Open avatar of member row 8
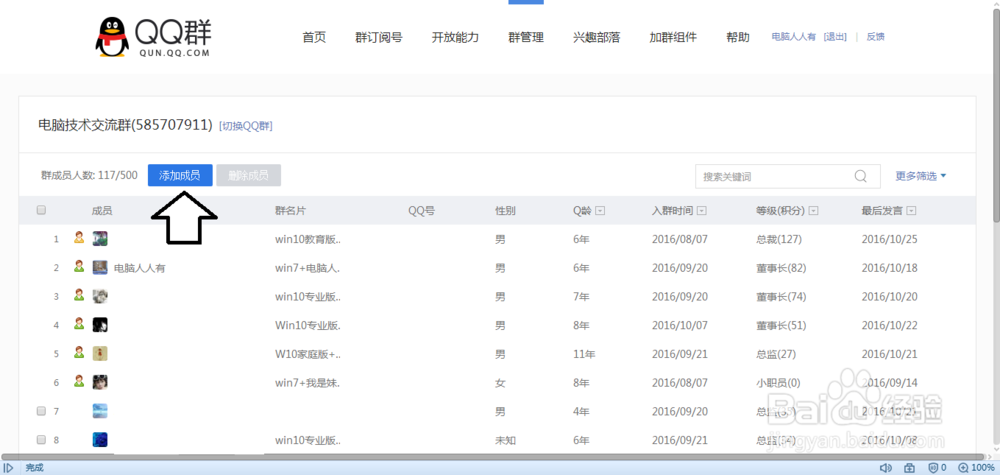 (x=99, y=440)
